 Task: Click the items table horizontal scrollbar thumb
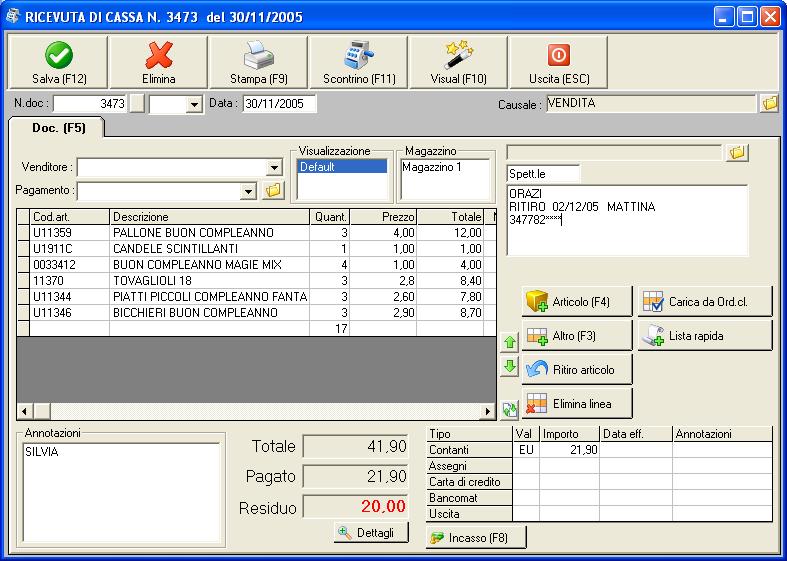pos(42,411)
